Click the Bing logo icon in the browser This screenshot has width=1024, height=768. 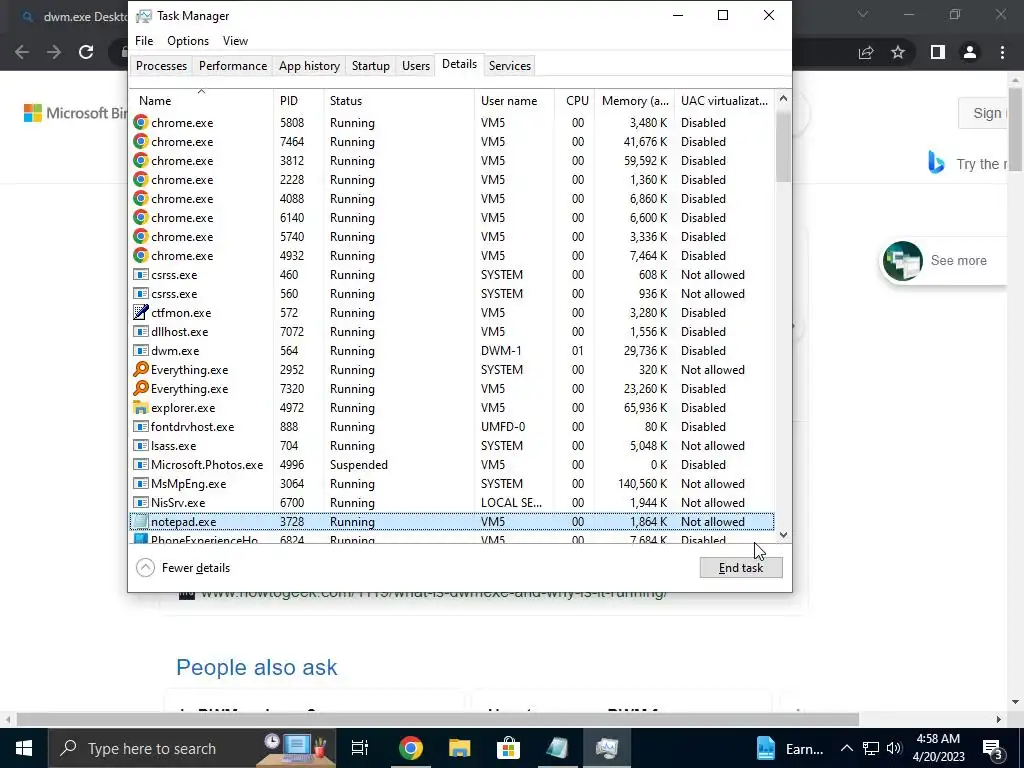pyautogui.click(x=936, y=163)
